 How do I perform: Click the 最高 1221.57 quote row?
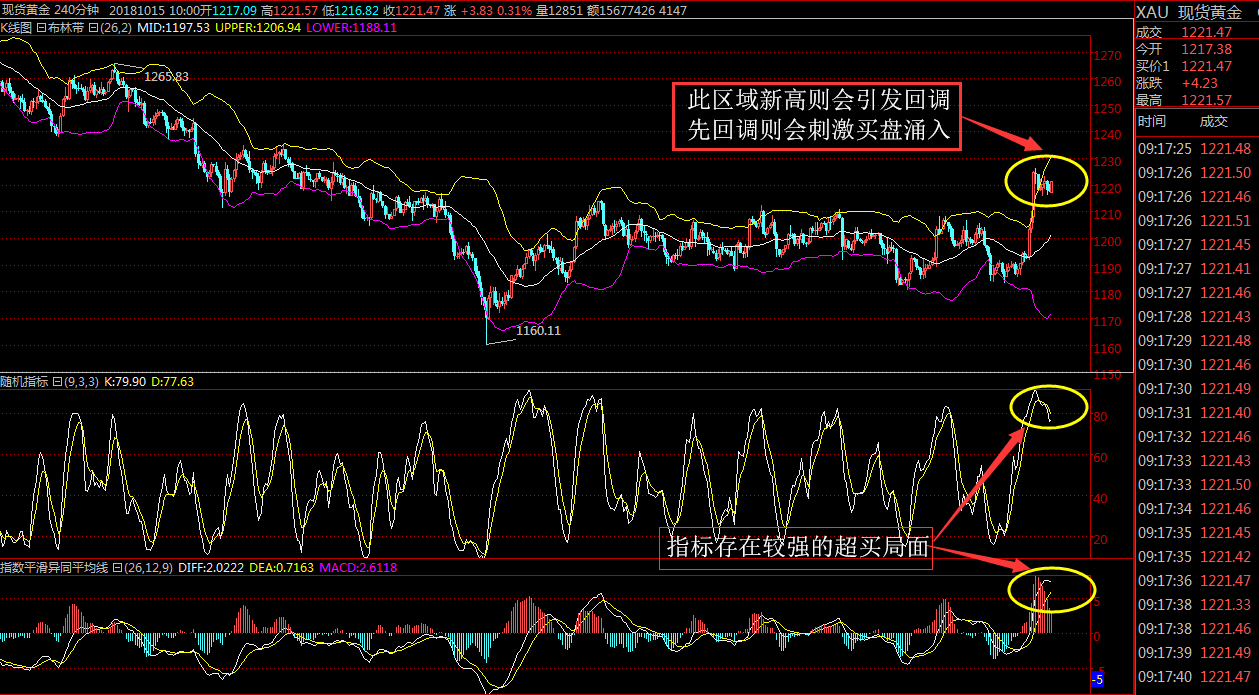1196,100
